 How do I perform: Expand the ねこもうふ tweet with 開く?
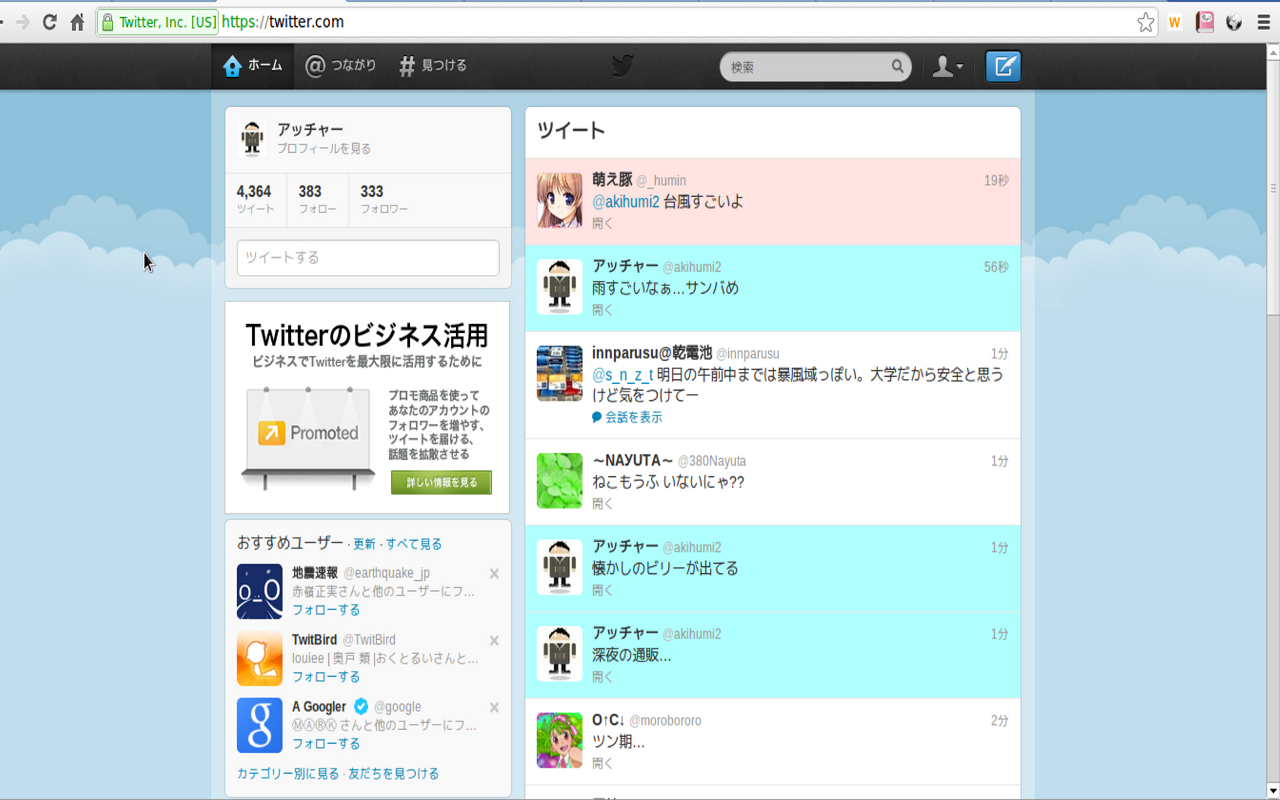tap(603, 504)
